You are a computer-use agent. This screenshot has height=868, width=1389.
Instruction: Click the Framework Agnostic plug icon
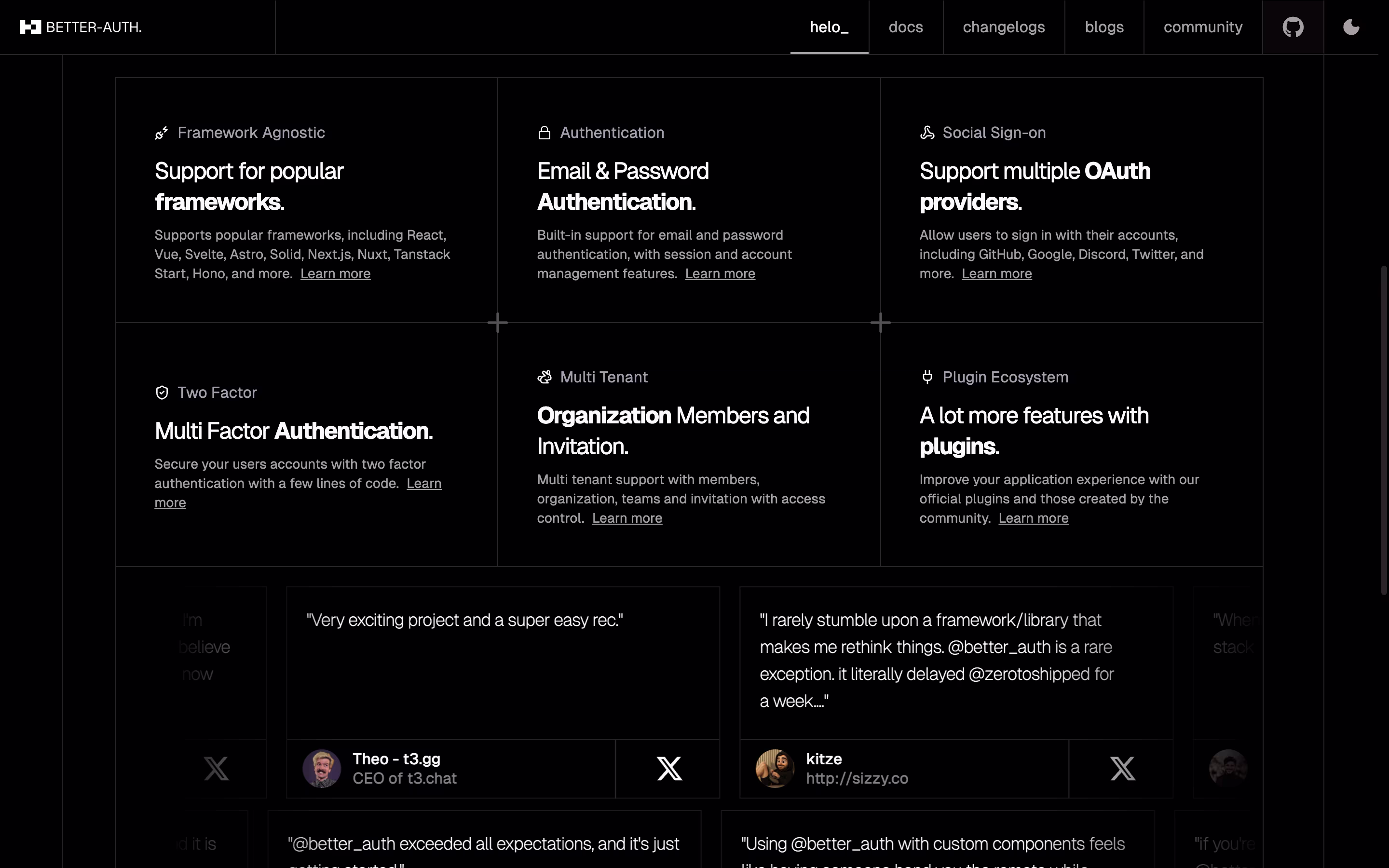coord(161,133)
